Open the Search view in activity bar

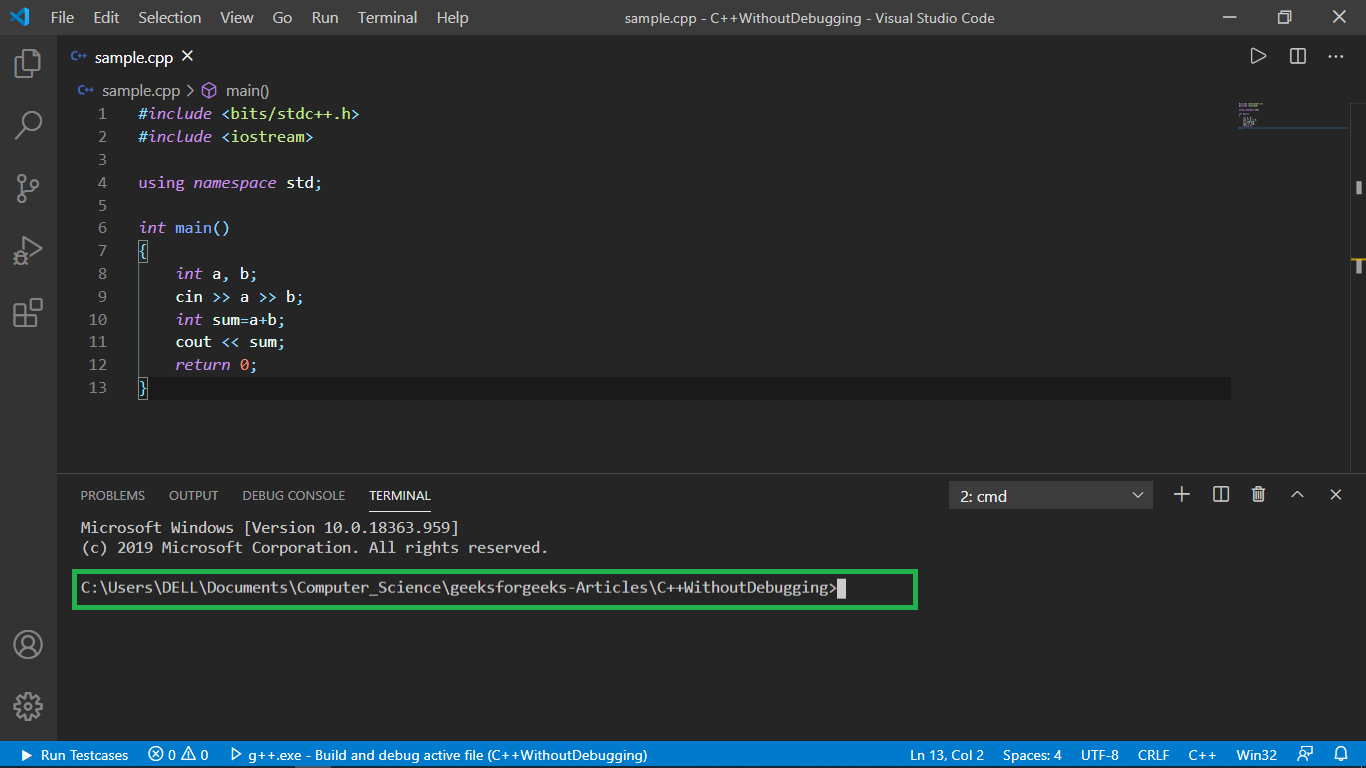(28, 125)
